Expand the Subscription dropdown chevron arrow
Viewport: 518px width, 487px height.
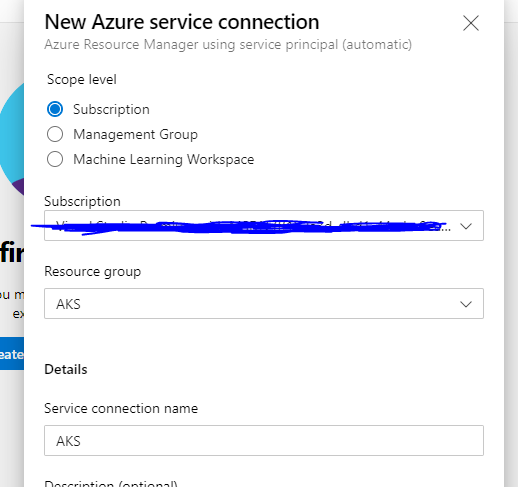[x=466, y=226]
